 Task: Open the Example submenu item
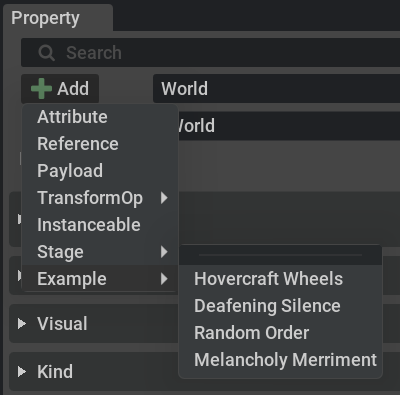(100, 279)
